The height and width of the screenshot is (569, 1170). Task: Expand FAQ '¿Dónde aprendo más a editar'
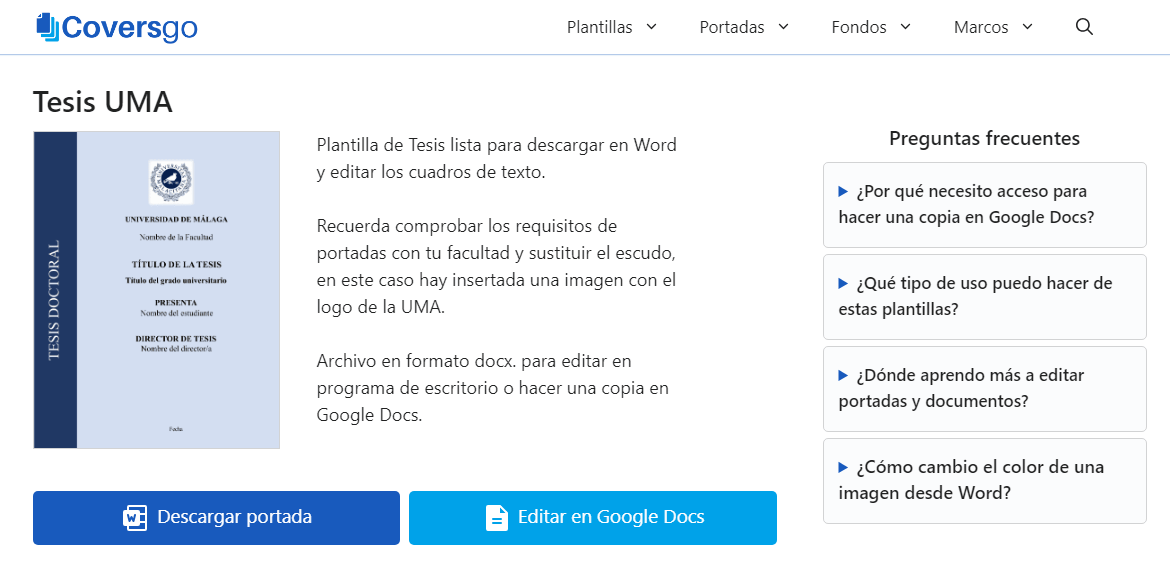click(984, 389)
